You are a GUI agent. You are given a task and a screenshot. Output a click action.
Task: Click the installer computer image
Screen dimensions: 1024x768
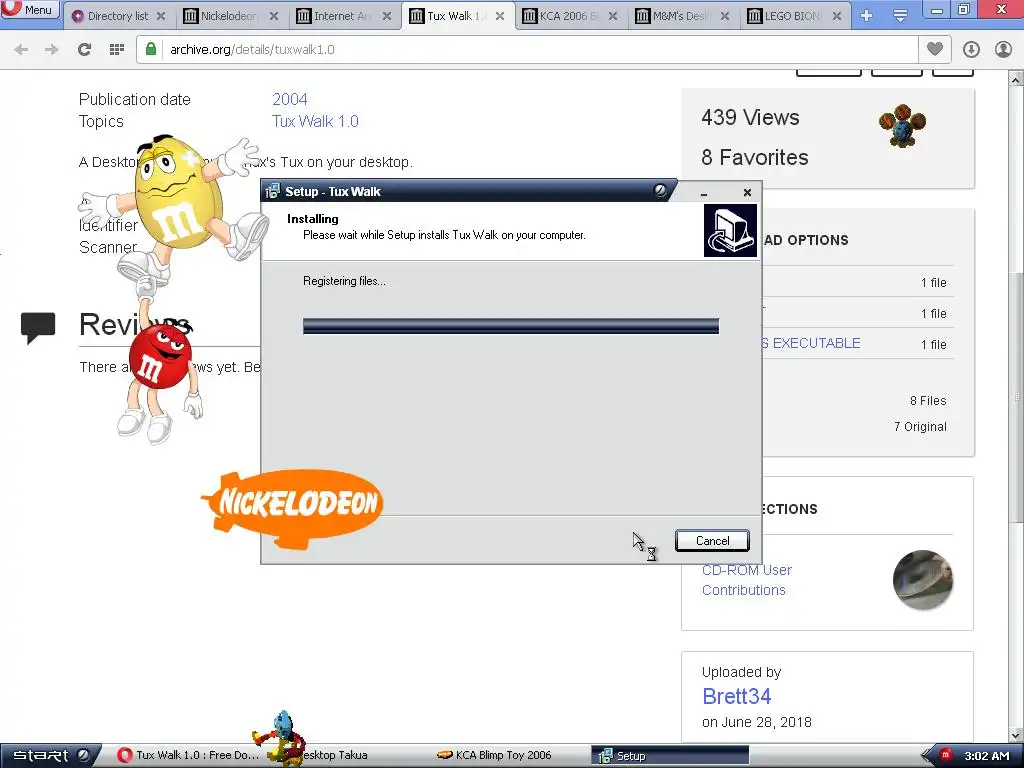(x=730, y=231)
